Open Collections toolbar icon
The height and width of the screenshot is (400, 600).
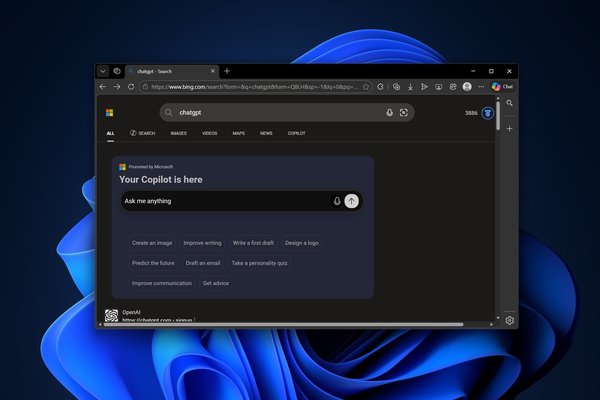coord(396,87)
